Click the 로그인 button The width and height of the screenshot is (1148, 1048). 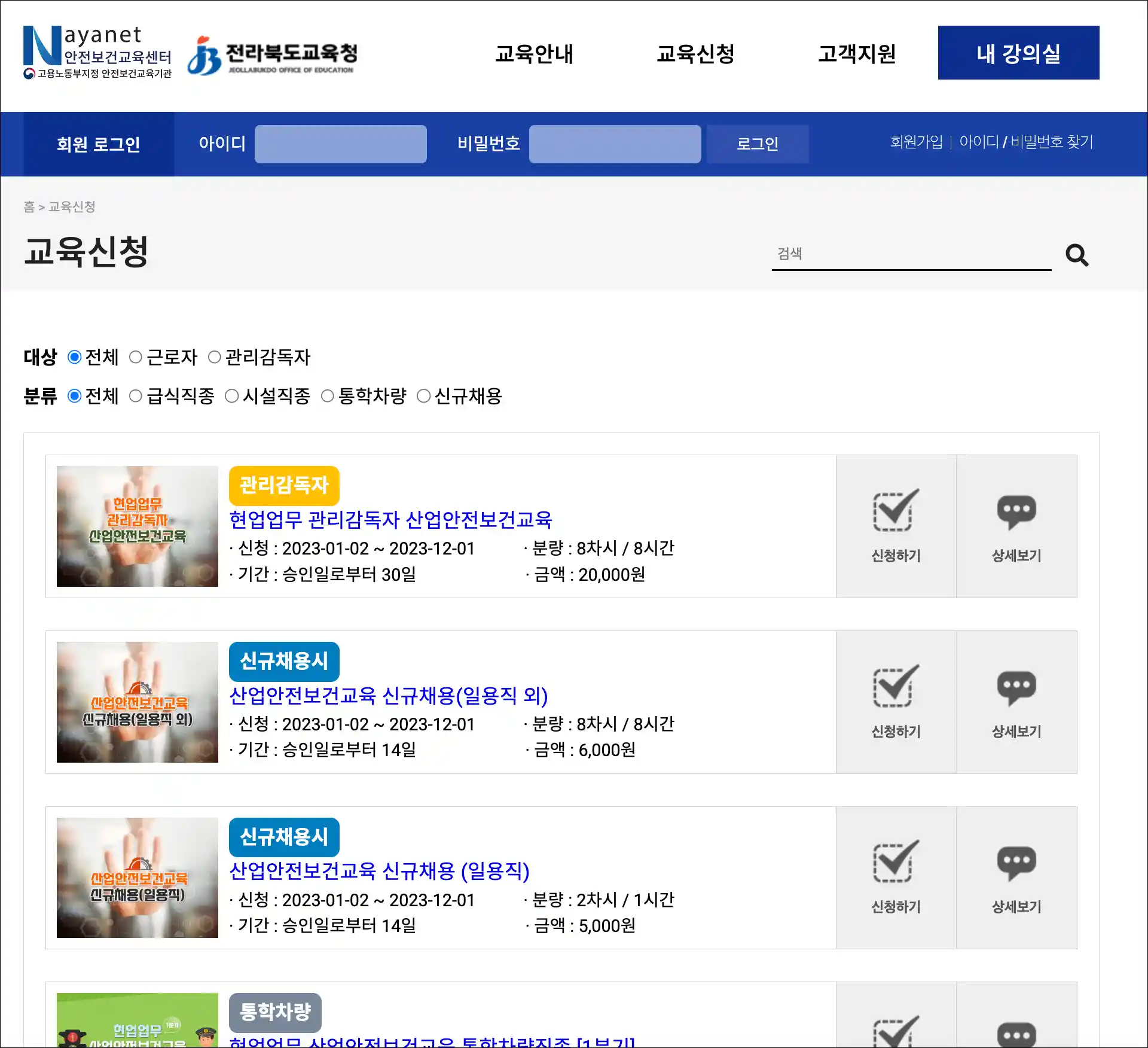(758, 144)
